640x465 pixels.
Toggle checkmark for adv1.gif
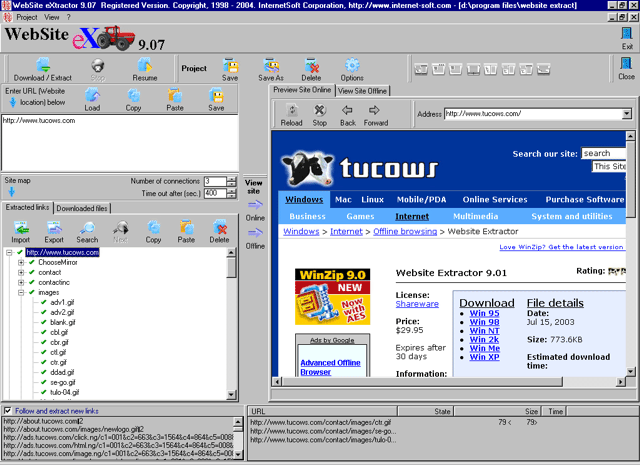[44, 302]
